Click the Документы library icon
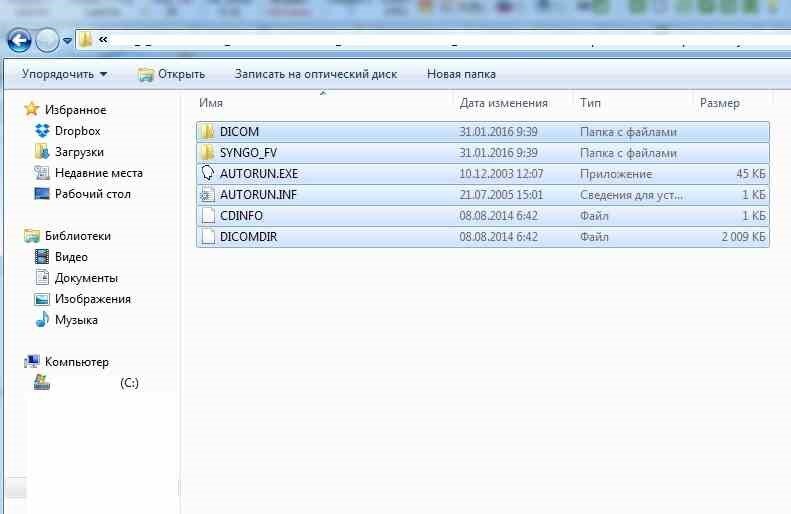 [42, 277]
